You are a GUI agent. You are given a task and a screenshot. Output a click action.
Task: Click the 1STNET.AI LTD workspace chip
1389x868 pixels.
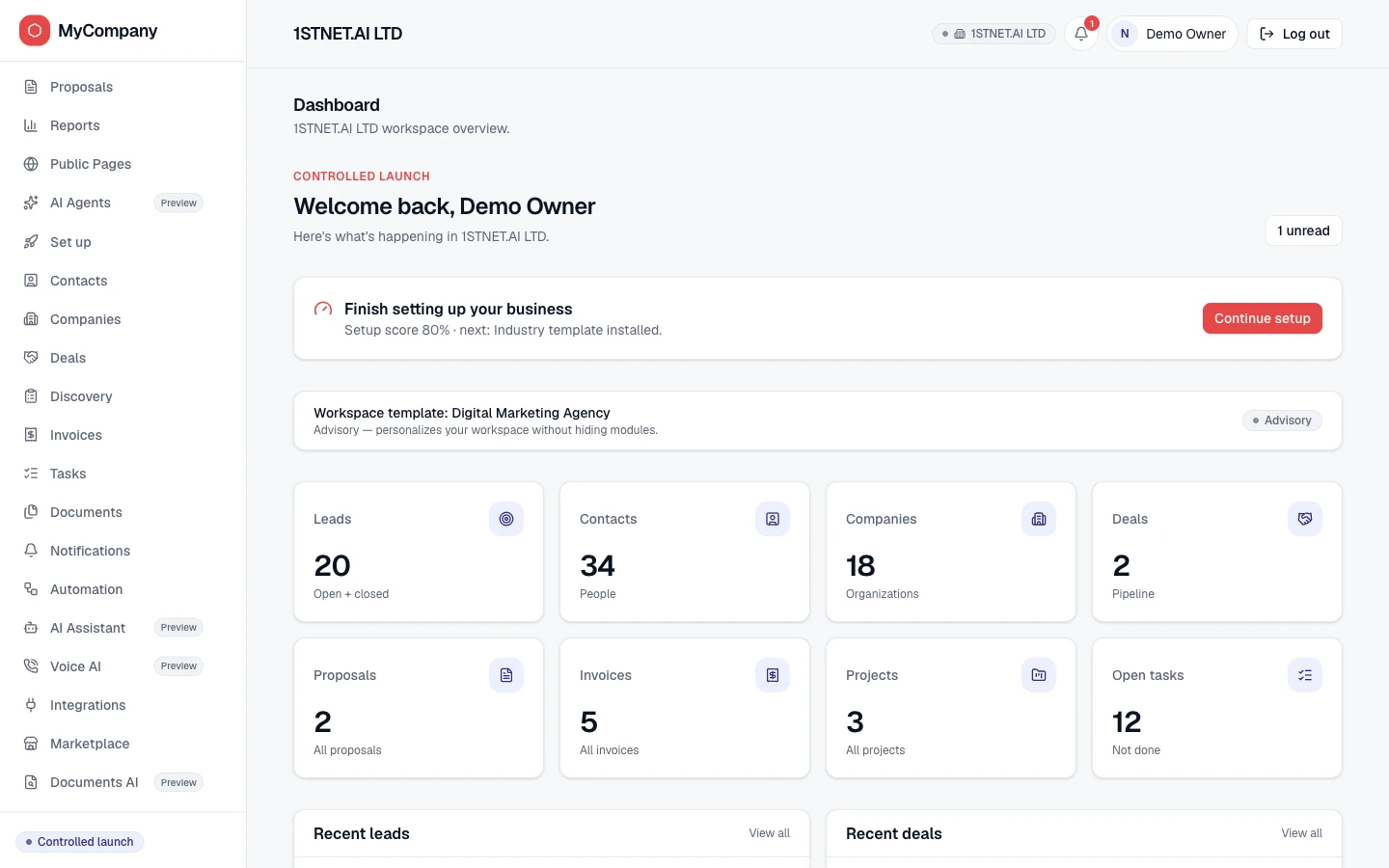[994, 34]
